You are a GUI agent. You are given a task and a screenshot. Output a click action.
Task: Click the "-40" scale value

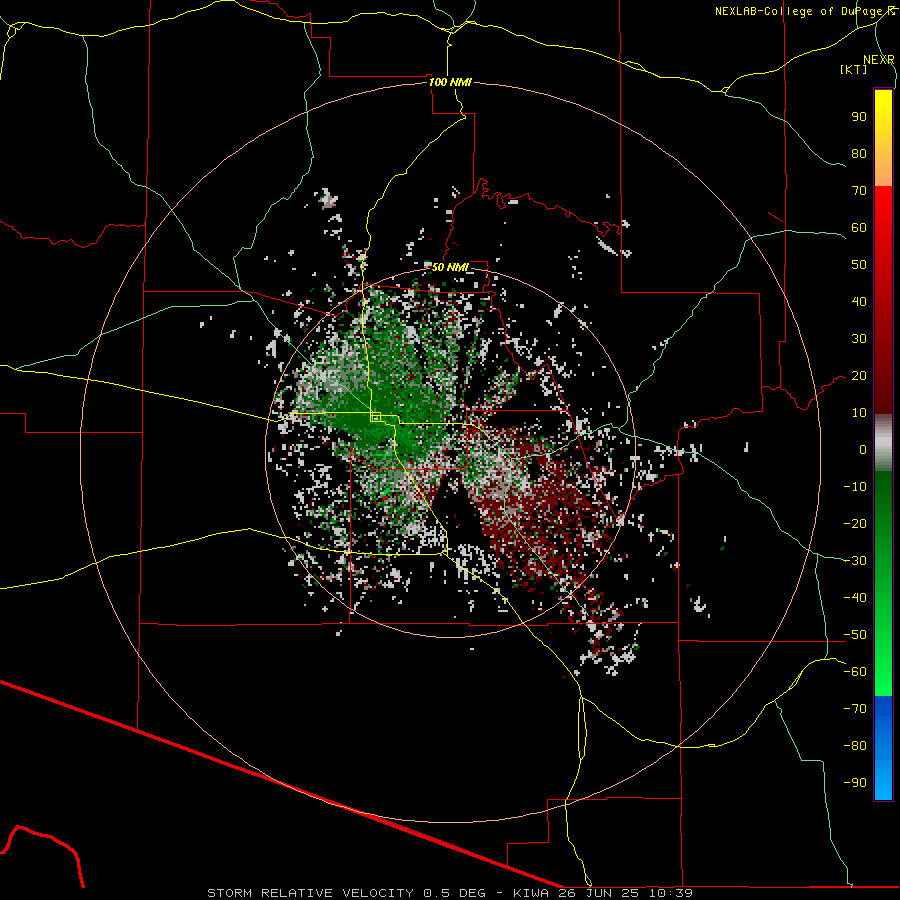pos(855,598)
